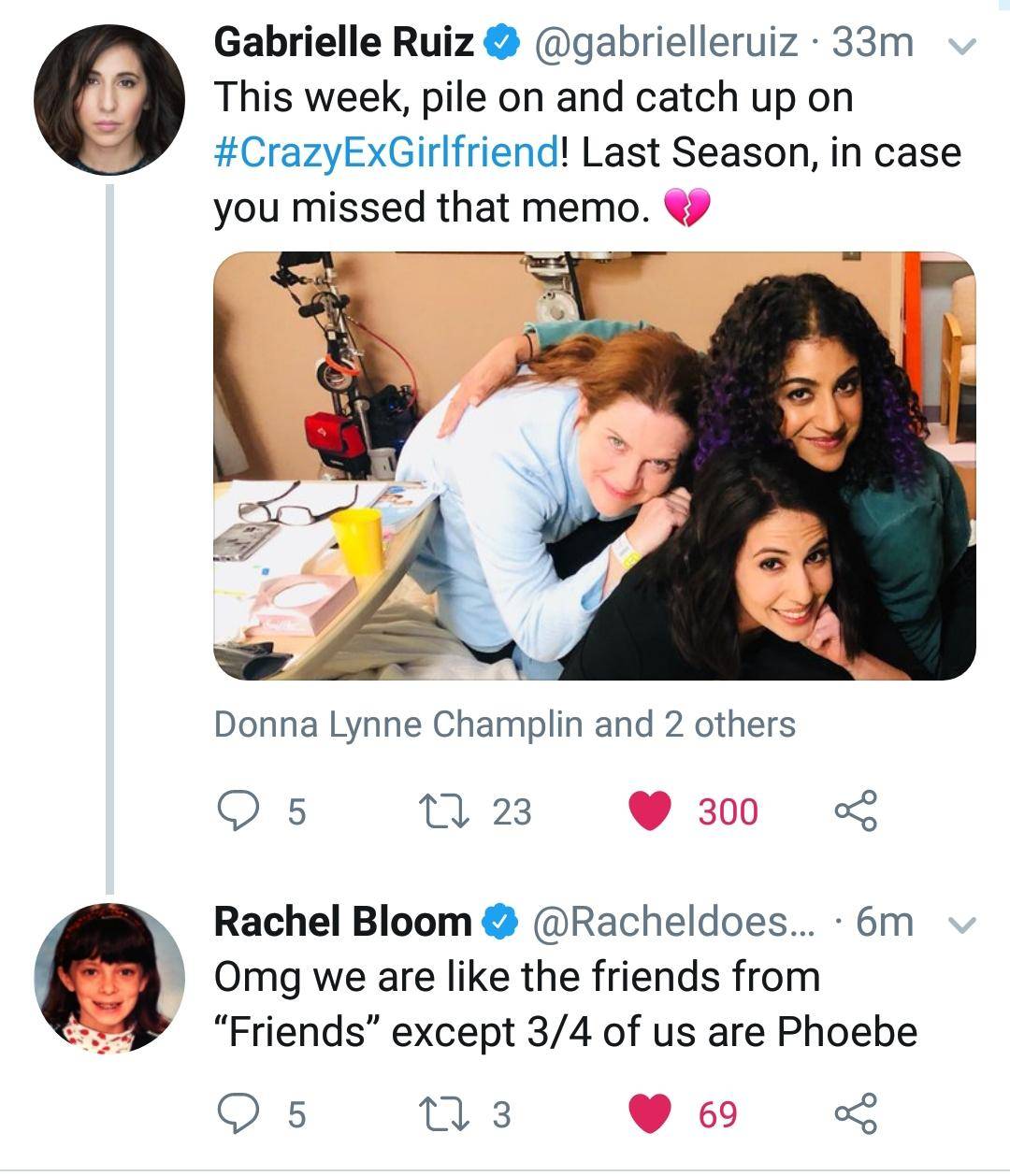Screen dimensions: 1010x1176
Task: View Rachel Bloom's profile avatar
Action: (x=108, y=978)
